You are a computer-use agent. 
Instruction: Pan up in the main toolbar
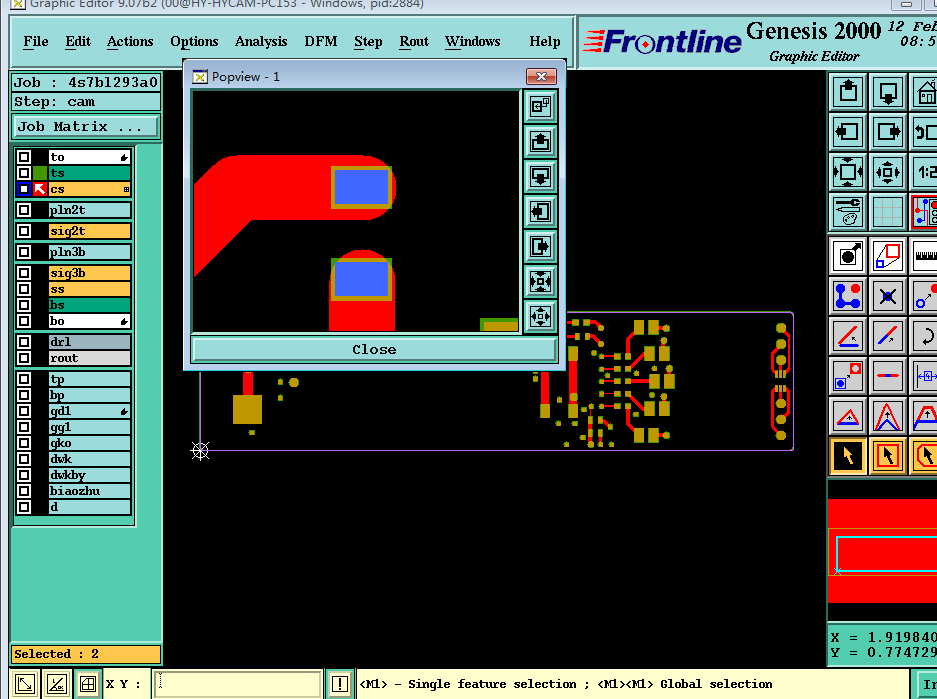coord(848,92)
